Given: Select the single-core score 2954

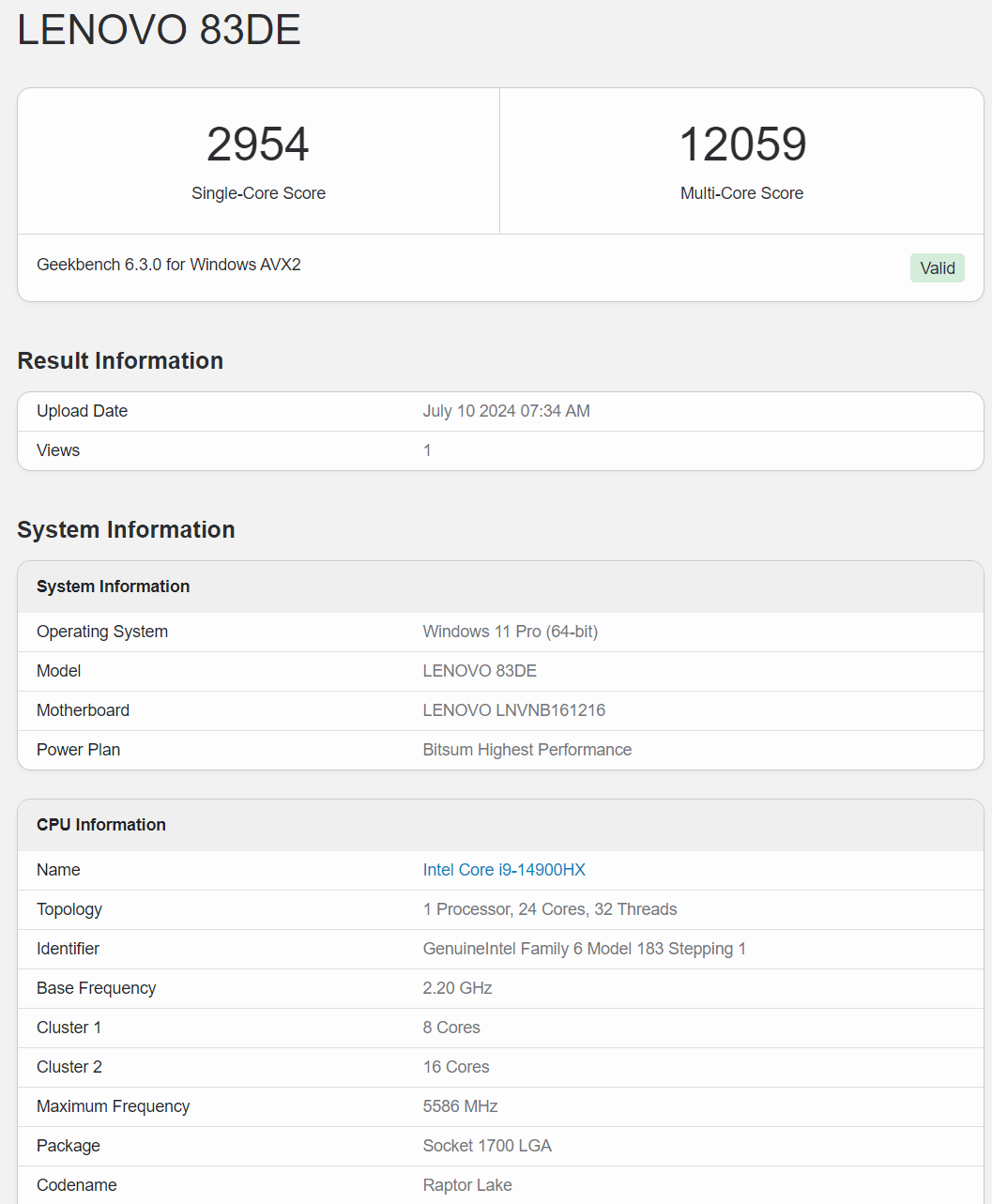Looking at the screenshot, I should [x=258, y=145].
